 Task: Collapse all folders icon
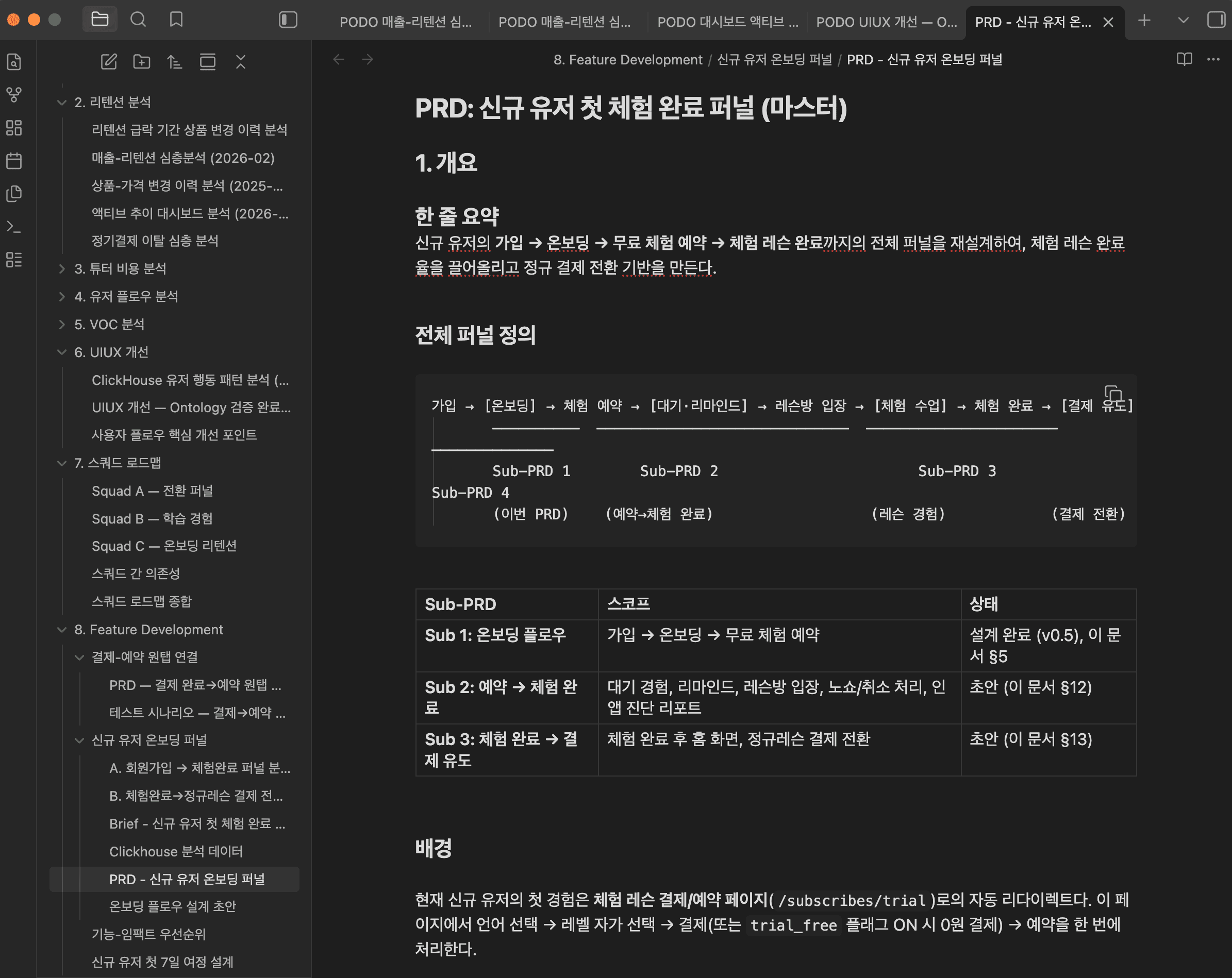[241, 61]
